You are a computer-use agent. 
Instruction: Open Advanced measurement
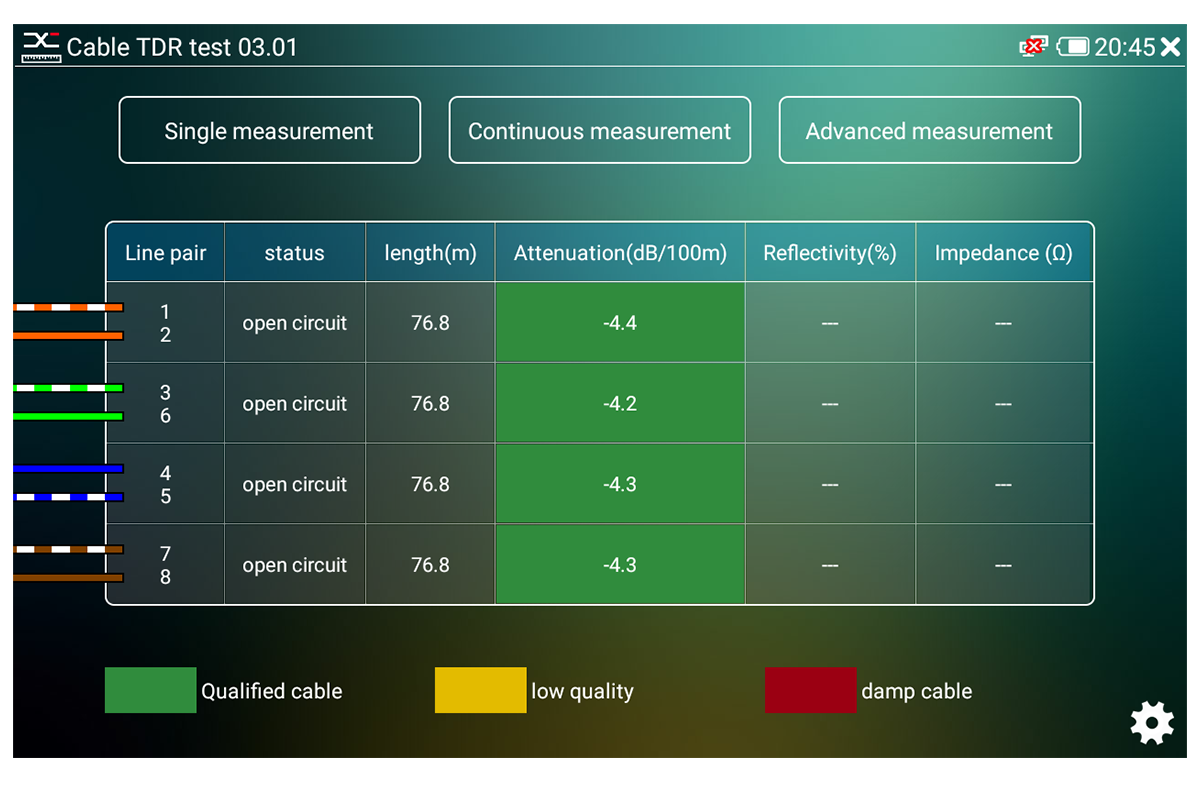(929, 130)
